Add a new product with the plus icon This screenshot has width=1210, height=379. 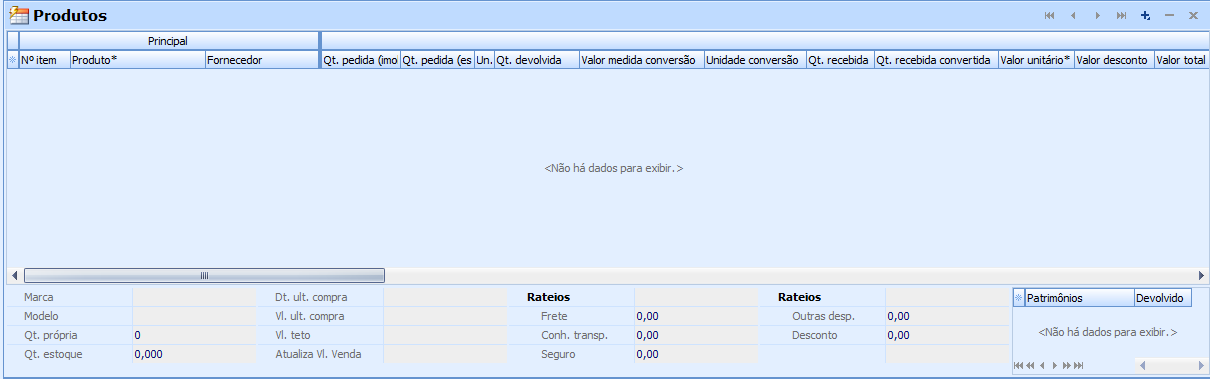tap(1146, 16)
